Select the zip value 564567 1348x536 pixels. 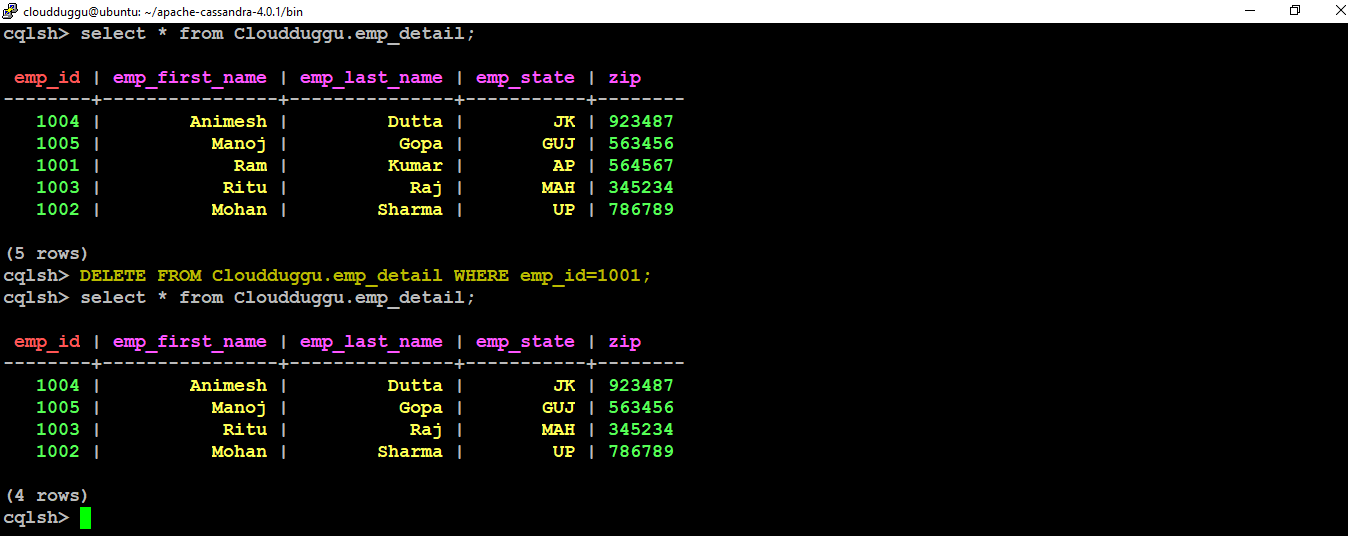(x=641, y=166)
